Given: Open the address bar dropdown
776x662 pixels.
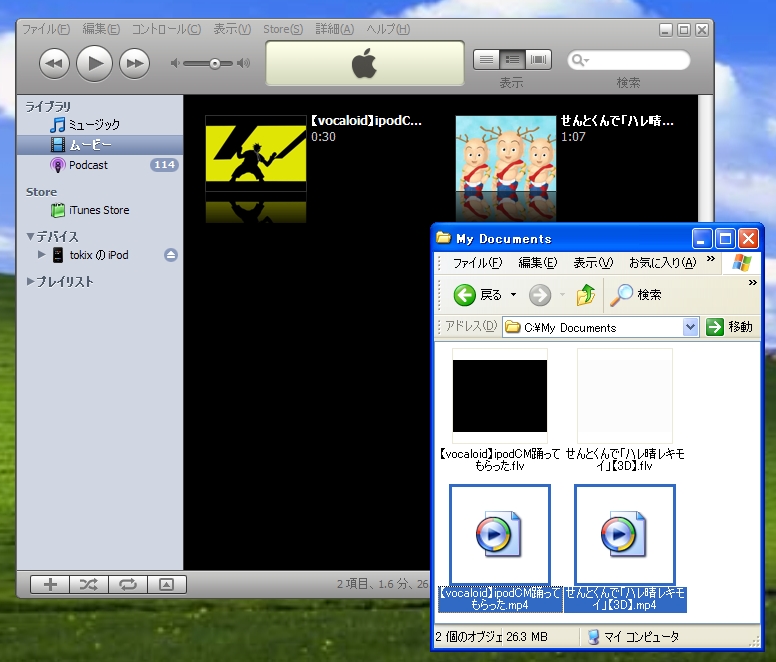Looking at the screenshot, I should [690, 327].
